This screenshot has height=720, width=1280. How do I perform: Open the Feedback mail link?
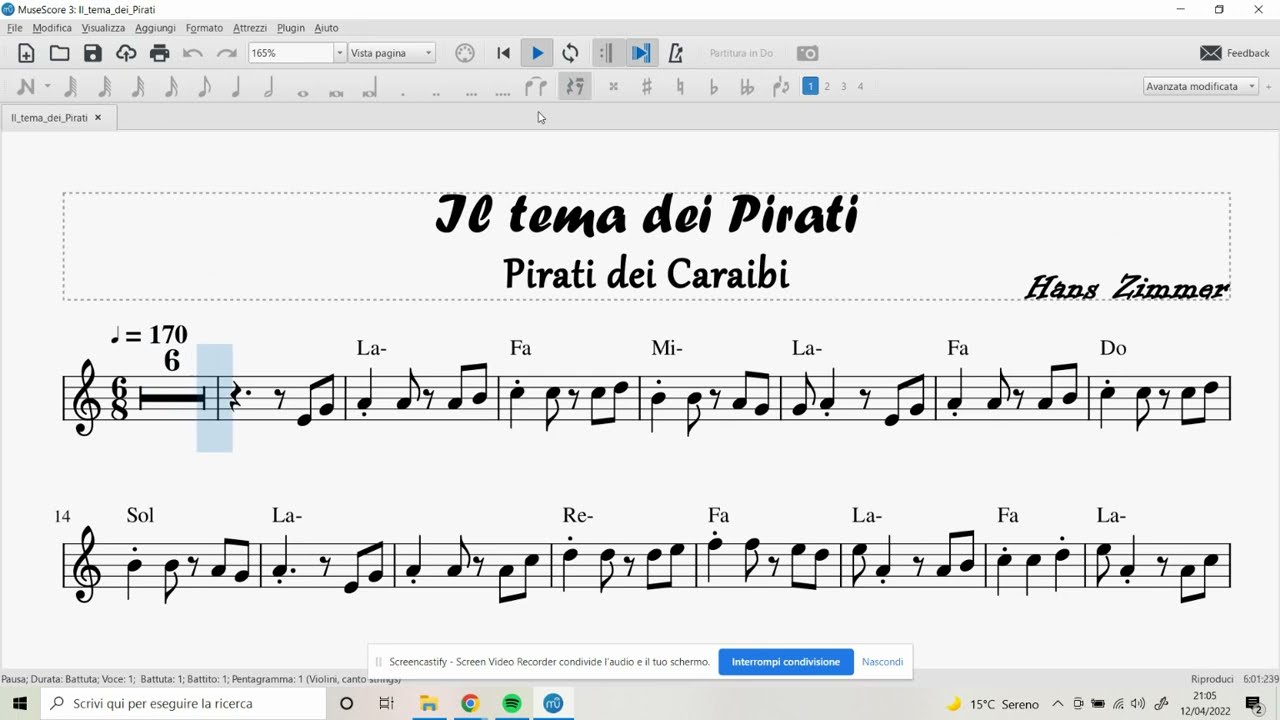[x=1235, y=53]
